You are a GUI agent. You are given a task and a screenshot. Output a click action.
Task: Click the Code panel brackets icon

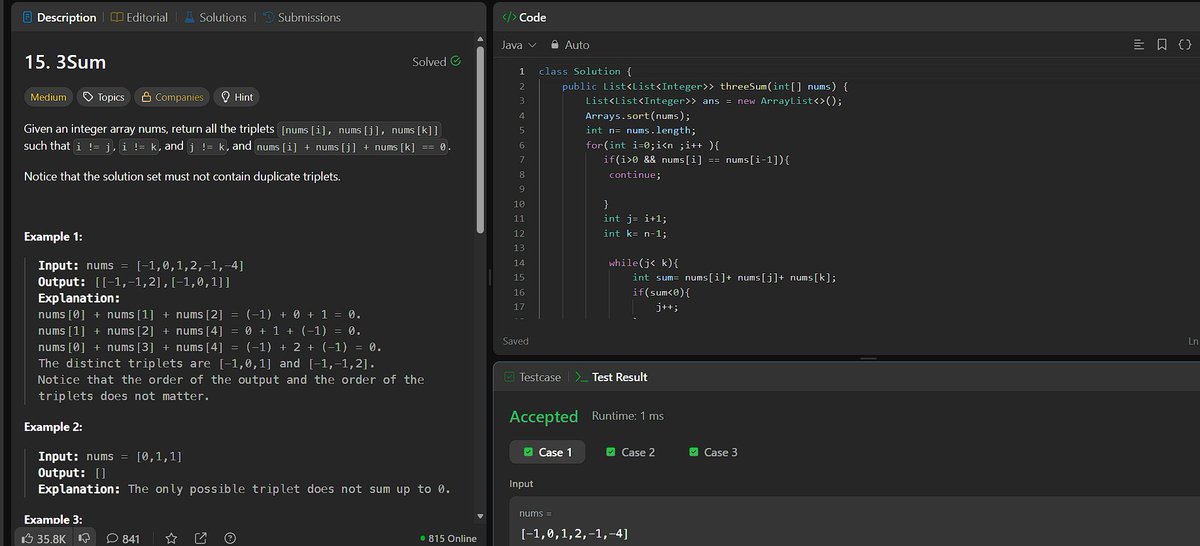(x=508, y=17)
